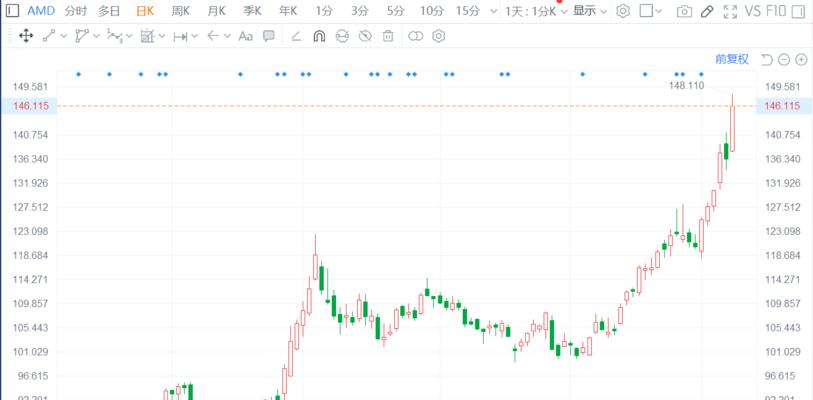The width and height of the screenshot is (813, 400).
Task: Select the 3分 period tab
Action: [359, 11]
